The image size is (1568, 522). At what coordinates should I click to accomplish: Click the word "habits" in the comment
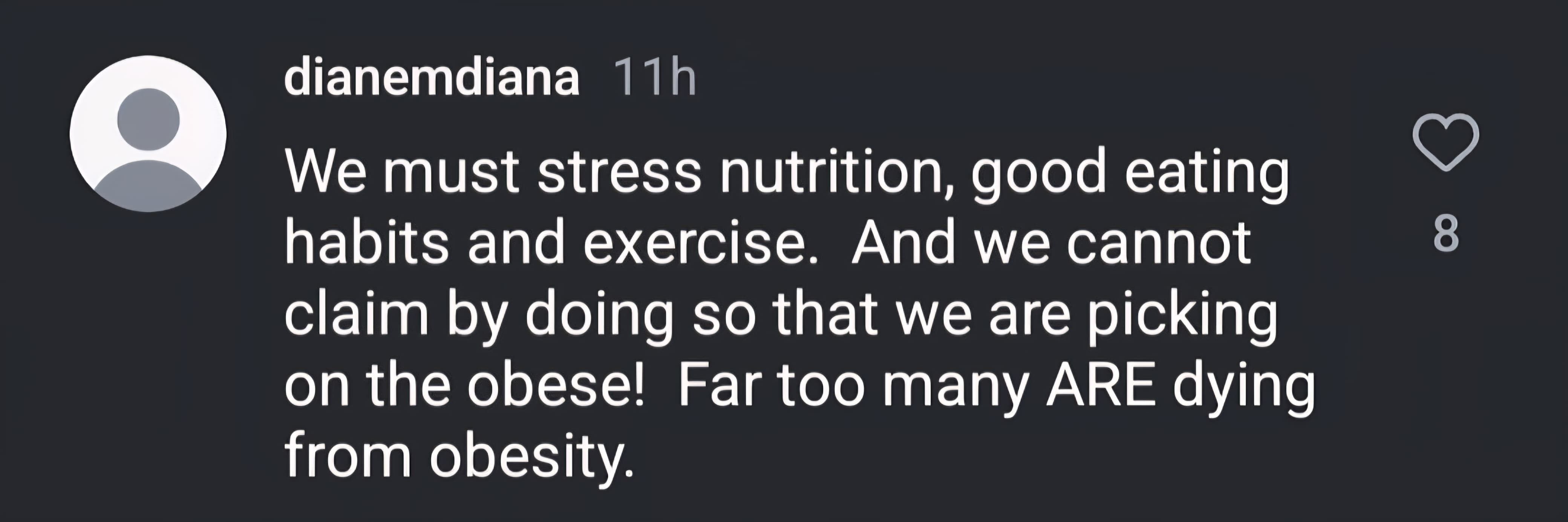click(367, 243)
